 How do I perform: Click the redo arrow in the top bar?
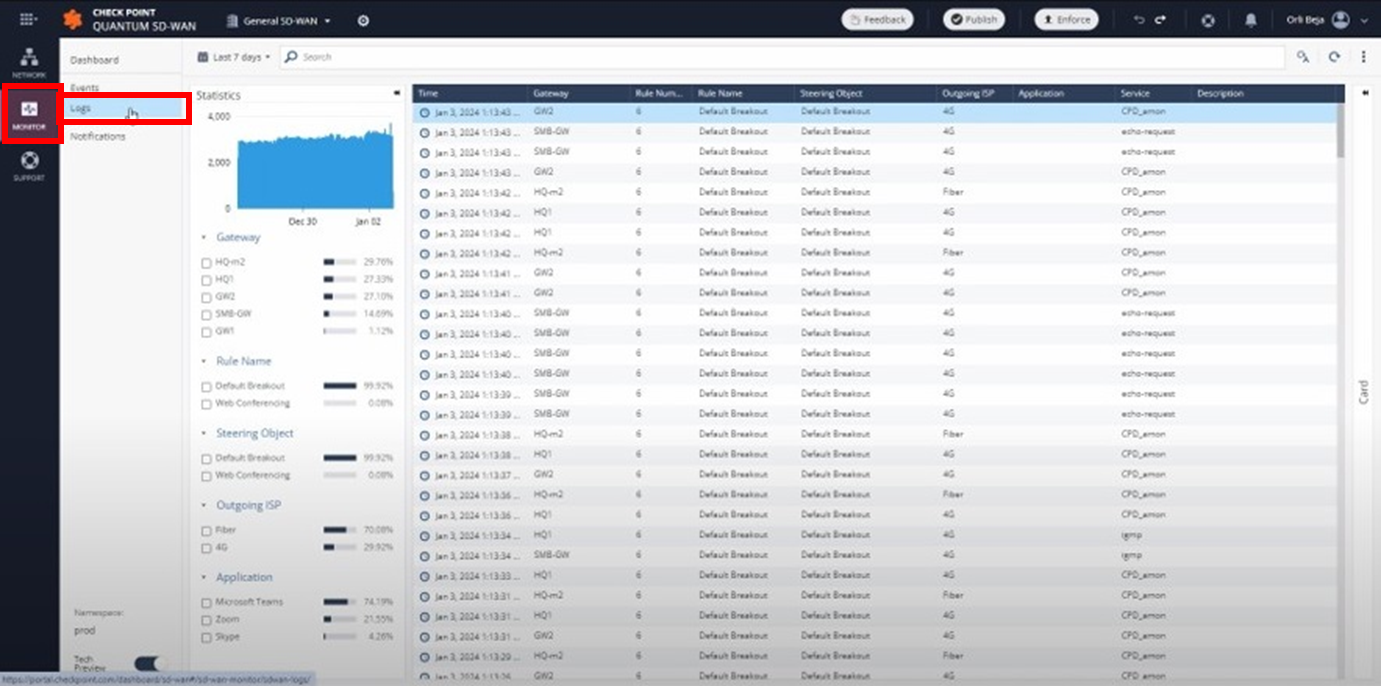click(1160, 20)
